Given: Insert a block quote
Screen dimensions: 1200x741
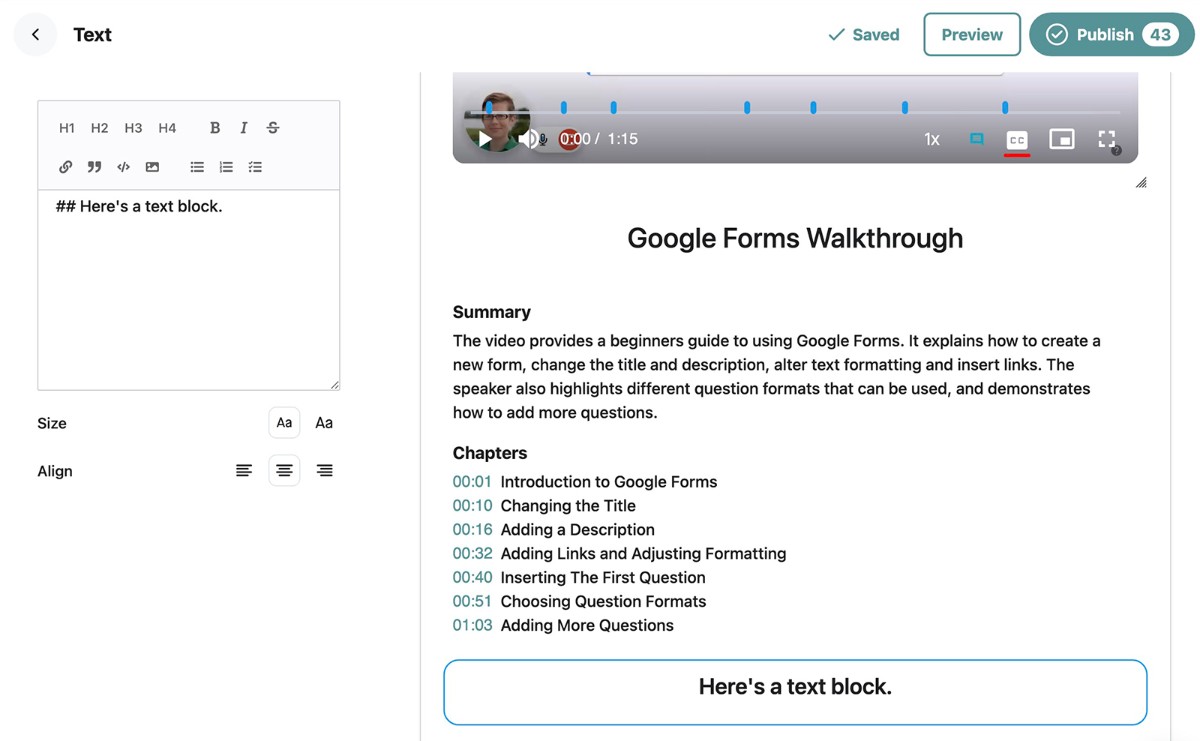Looking at the screenshot, I should 94,167.
